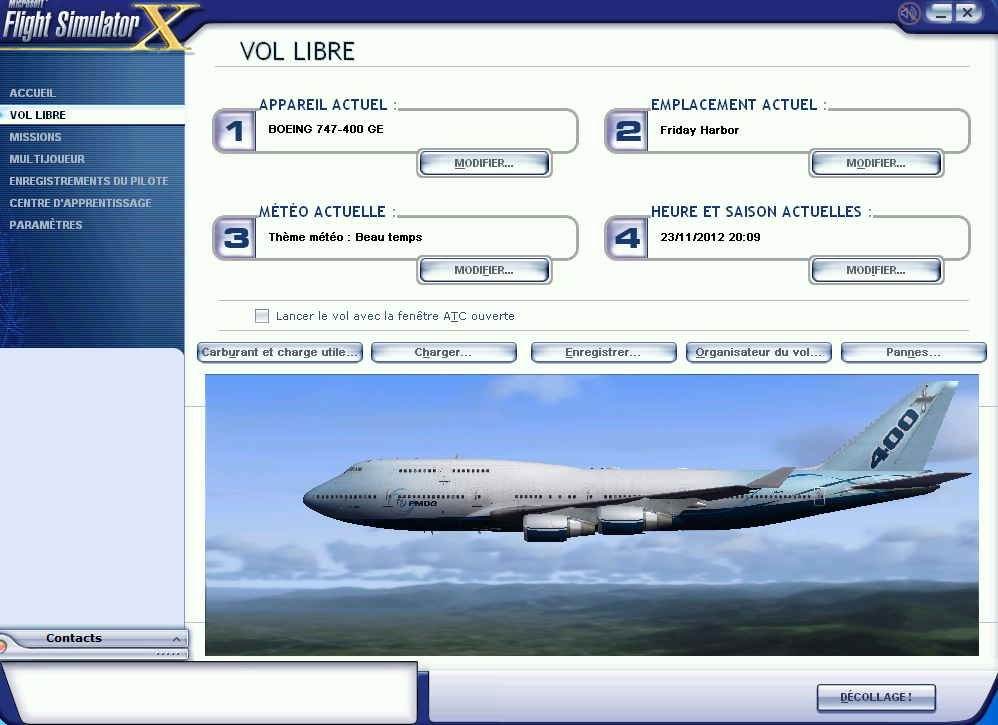998x725 pixels.
Task: Change current time and season via Modifier
Action: 876,270
